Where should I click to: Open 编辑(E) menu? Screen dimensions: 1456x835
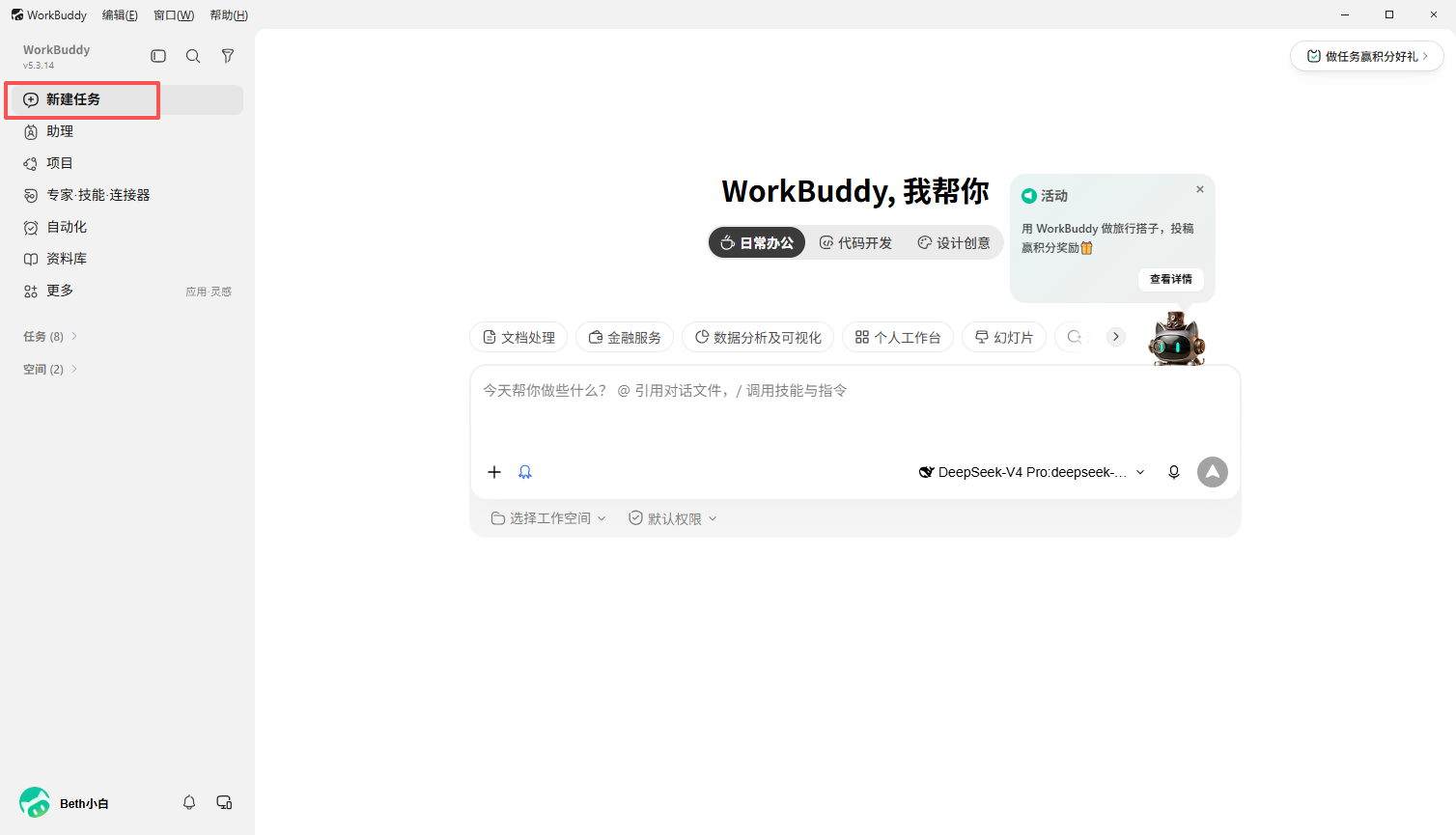[120, 14]
